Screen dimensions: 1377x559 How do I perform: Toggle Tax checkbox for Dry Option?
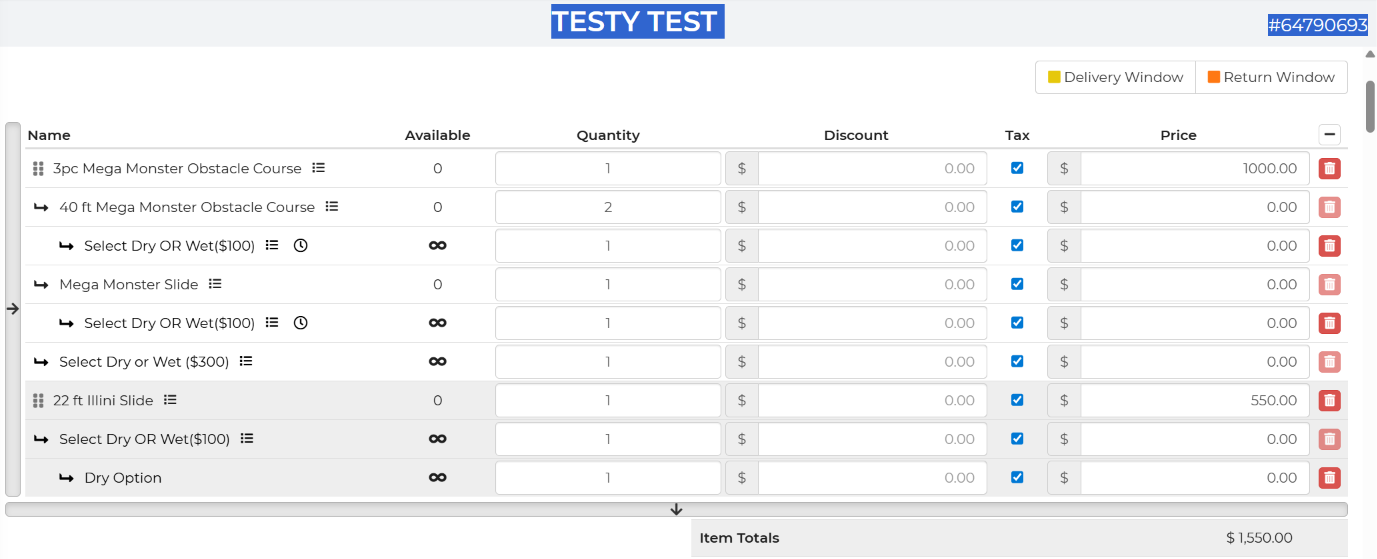[1017, 477]
